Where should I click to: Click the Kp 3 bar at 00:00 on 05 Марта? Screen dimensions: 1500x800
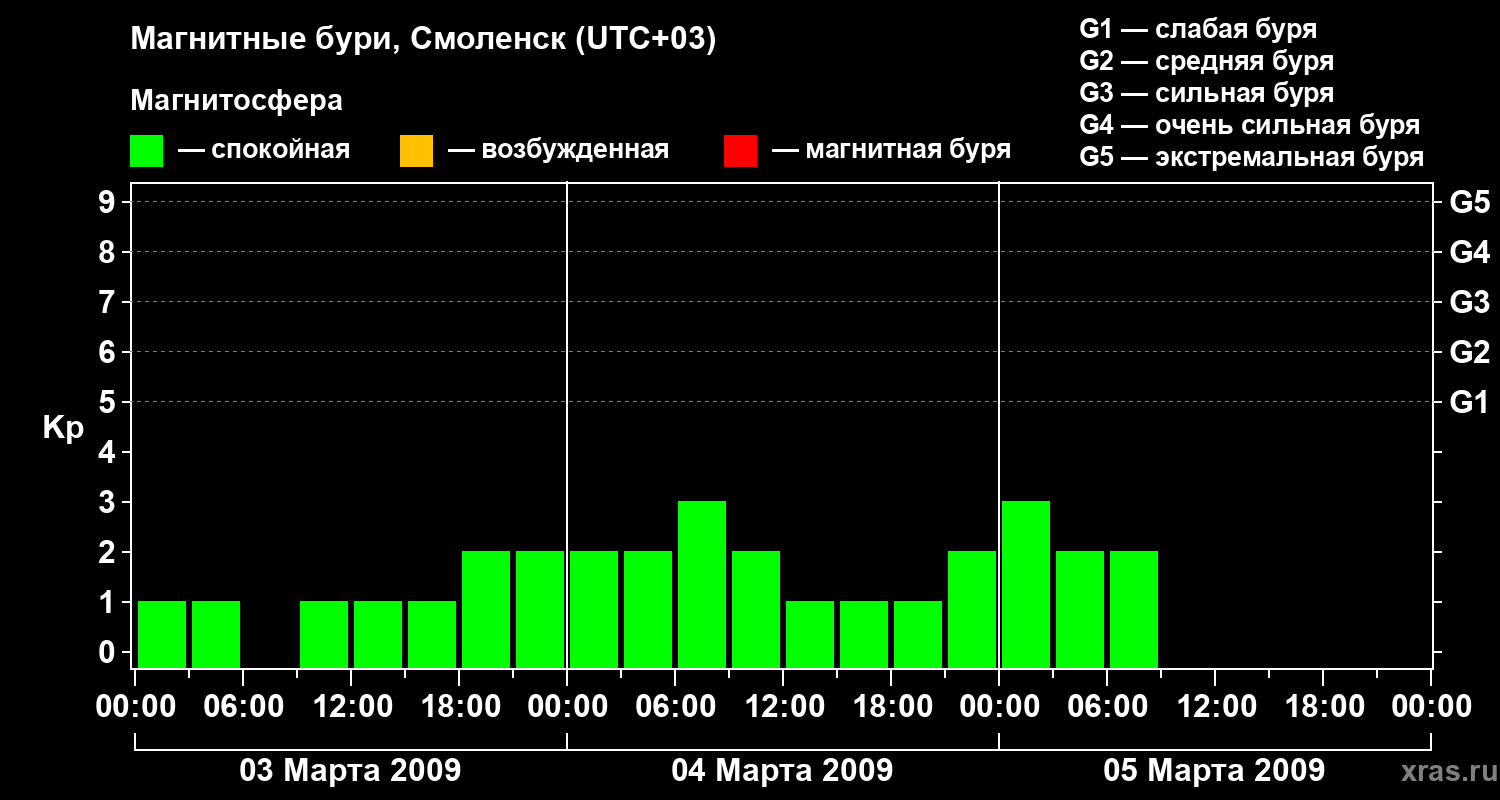tap(1026, 584)
